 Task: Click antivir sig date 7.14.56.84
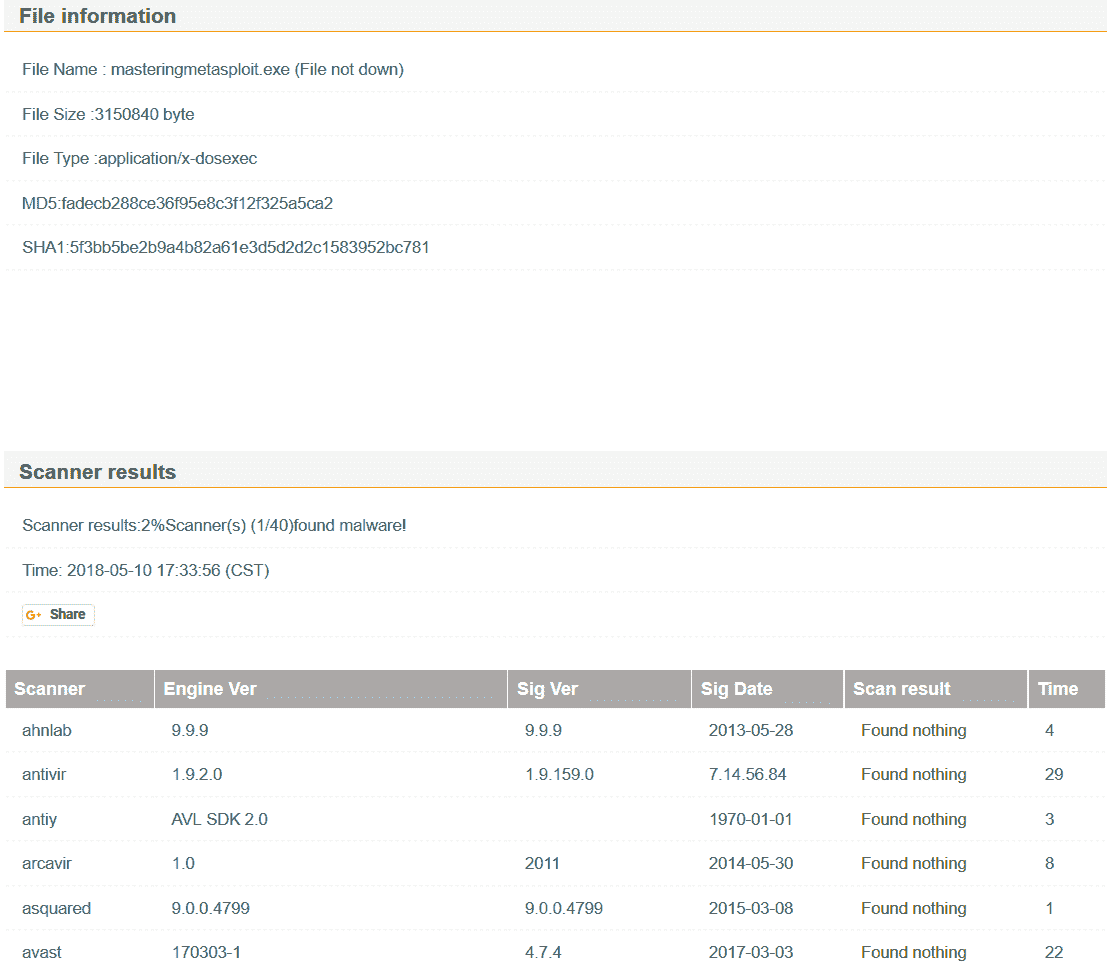tap(748, 774)
